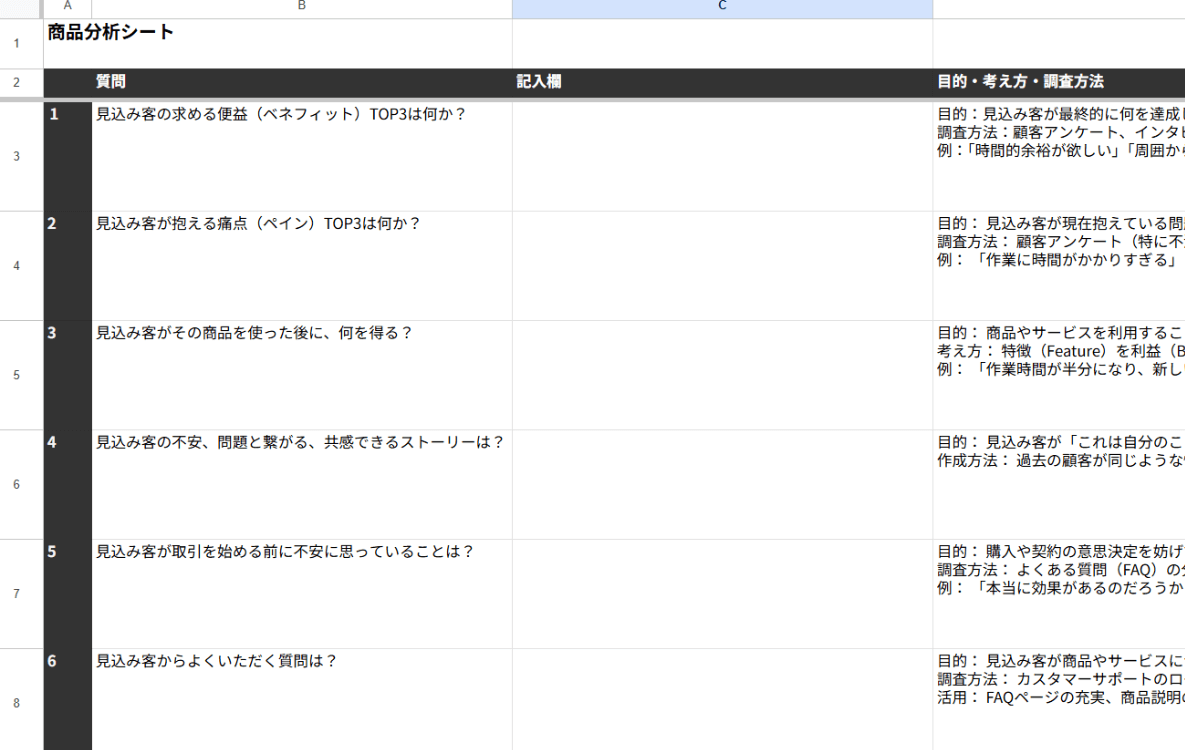1185x750 pixels.
Task: Click the empty 記入欄 cell for question 1
Action: pyautogui.click(x=722, y=156)
